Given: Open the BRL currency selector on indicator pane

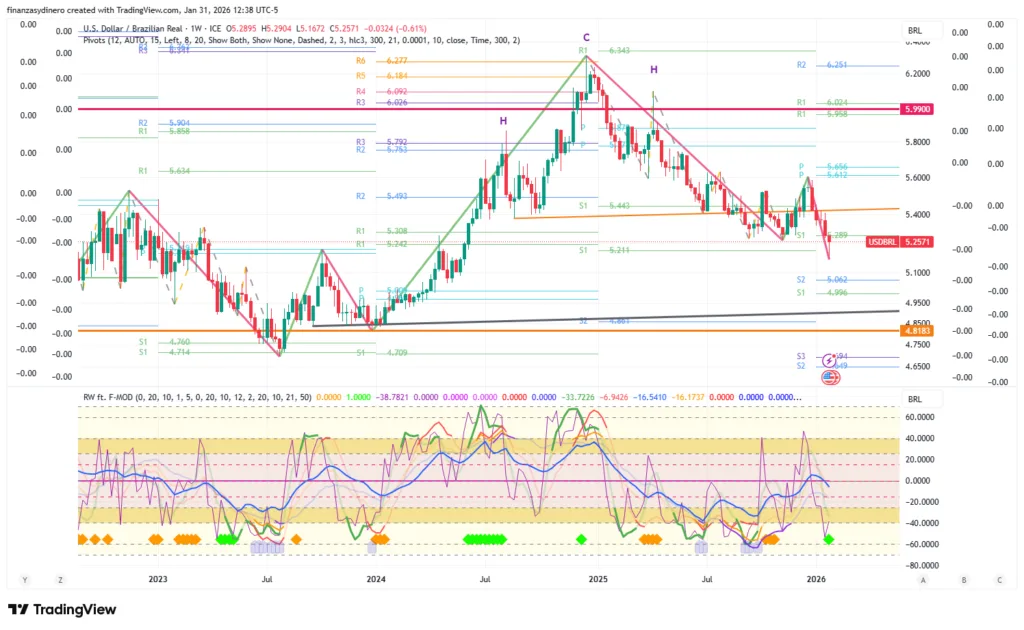Looking at the screenshot, I should click(x=915, y=396).
